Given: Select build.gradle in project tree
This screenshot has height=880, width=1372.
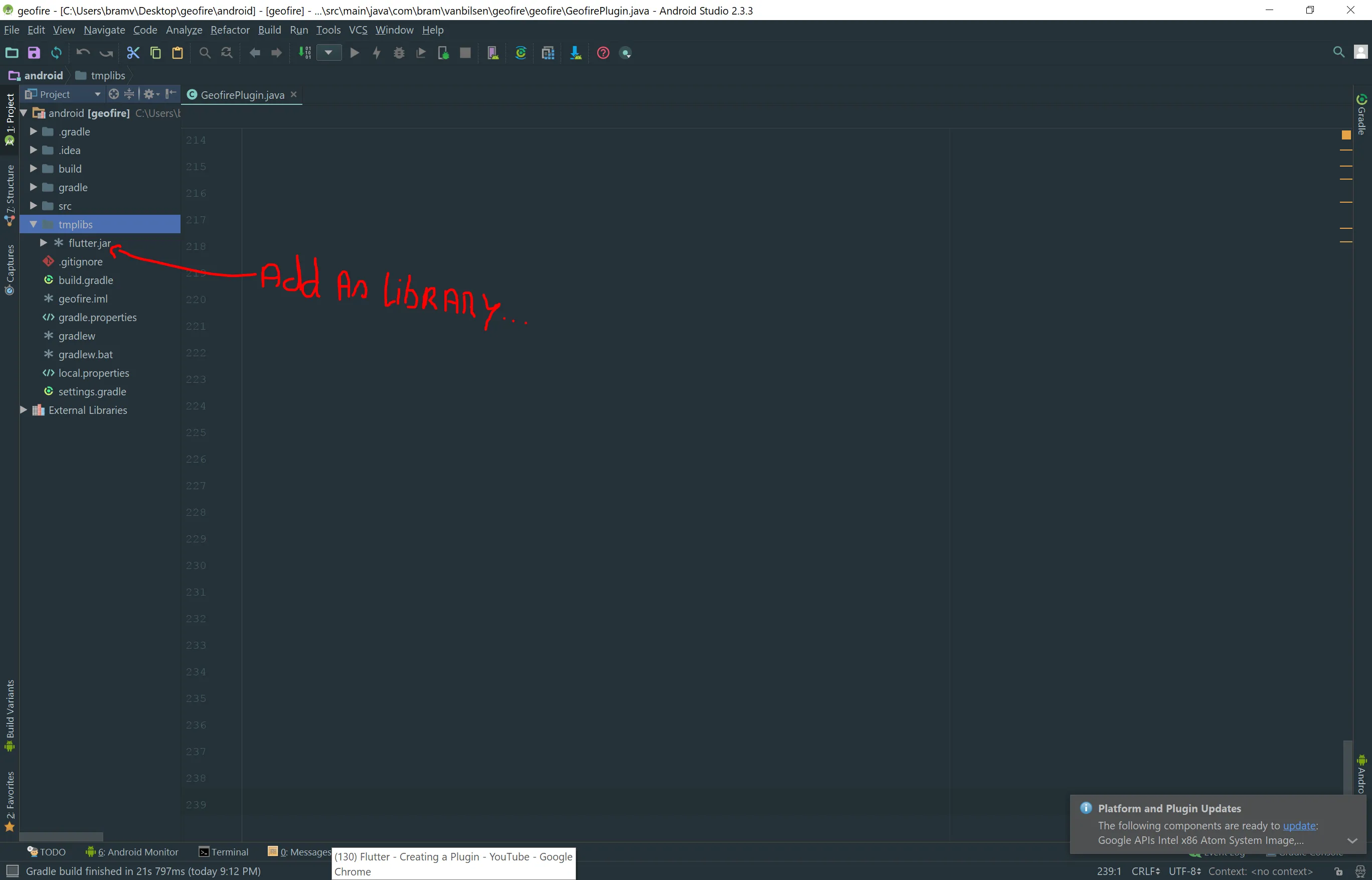Looking at the screenshot, I should pos(86,280).
